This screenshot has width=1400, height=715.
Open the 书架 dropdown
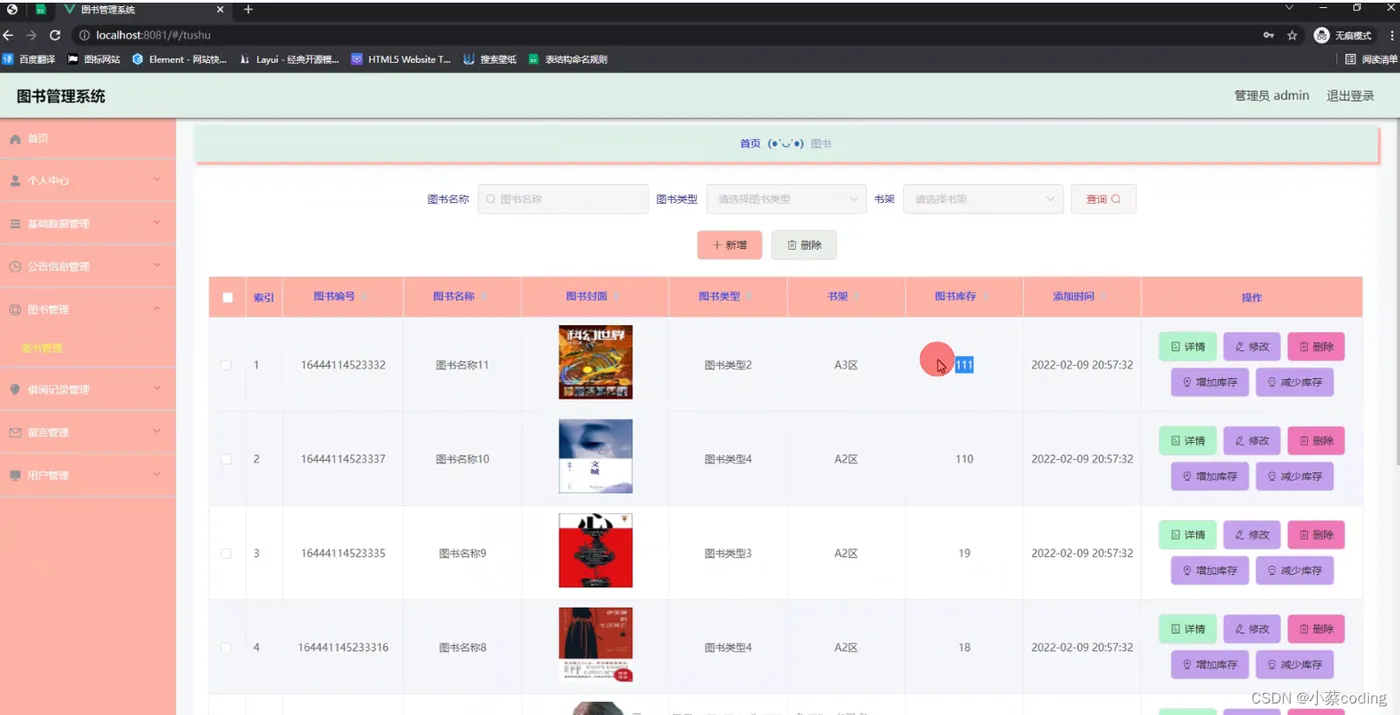click(x=982, y=199)
